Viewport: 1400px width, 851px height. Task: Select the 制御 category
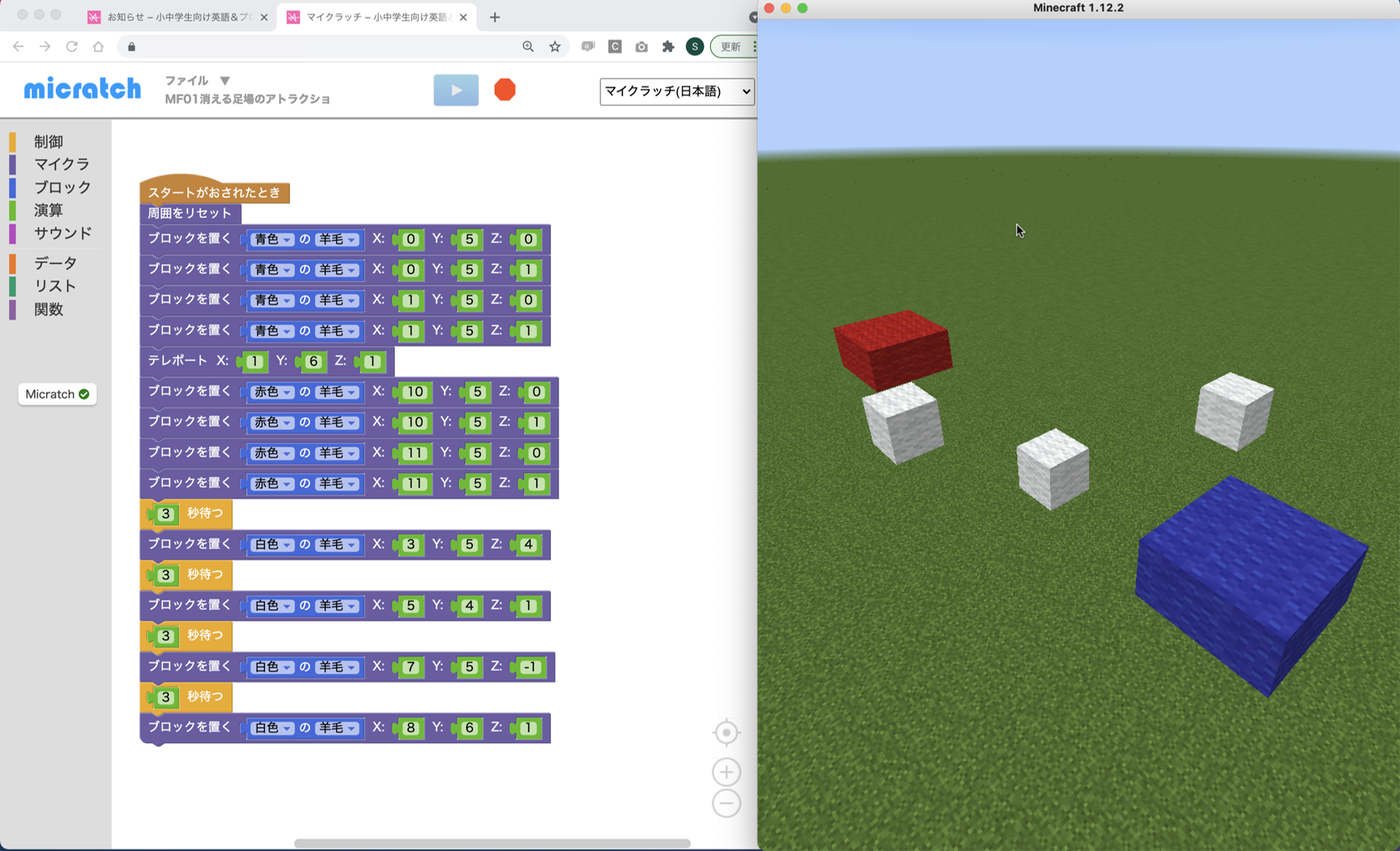(x=48, y=142)
